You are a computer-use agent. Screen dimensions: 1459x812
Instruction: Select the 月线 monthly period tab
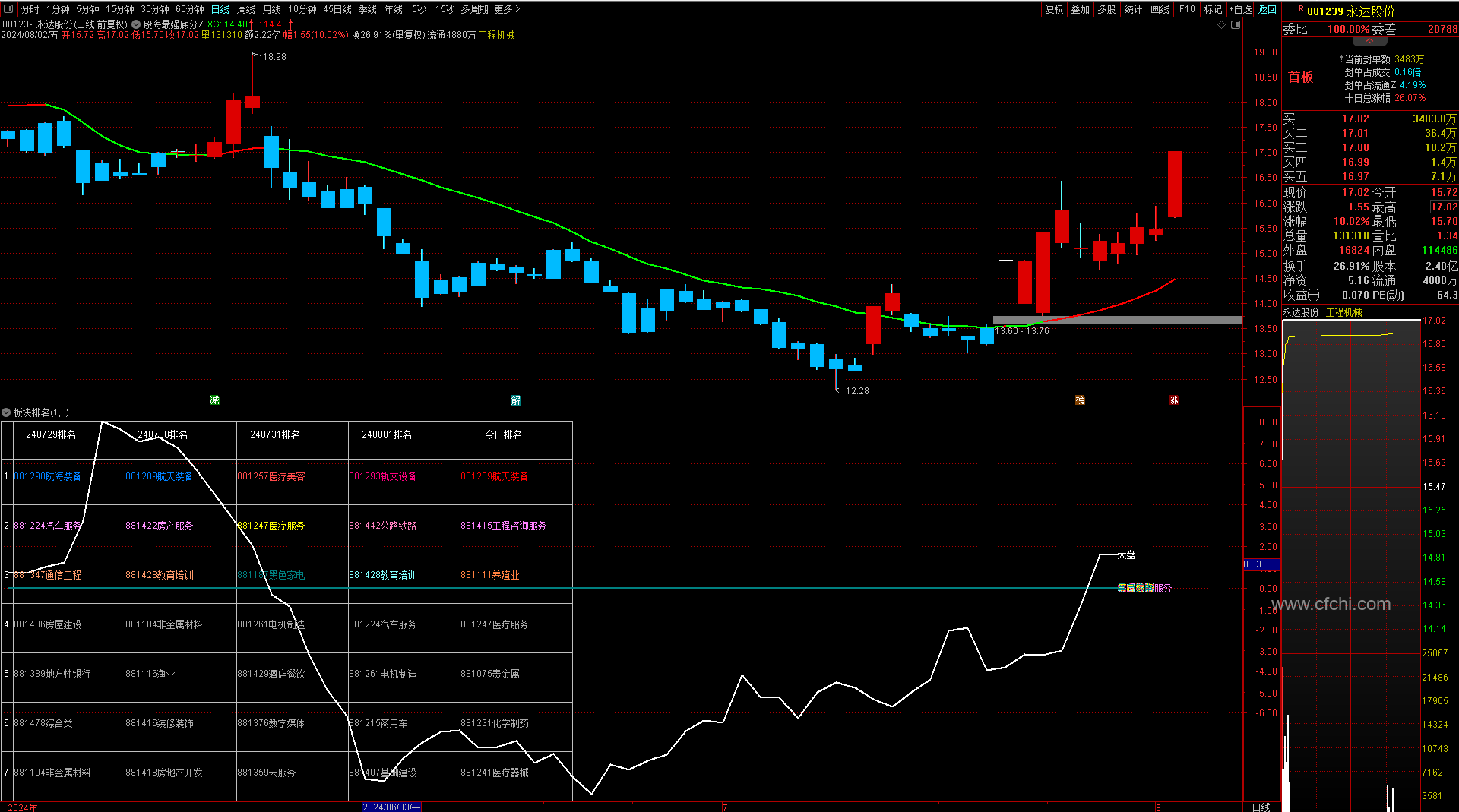(x=271, y=9)
